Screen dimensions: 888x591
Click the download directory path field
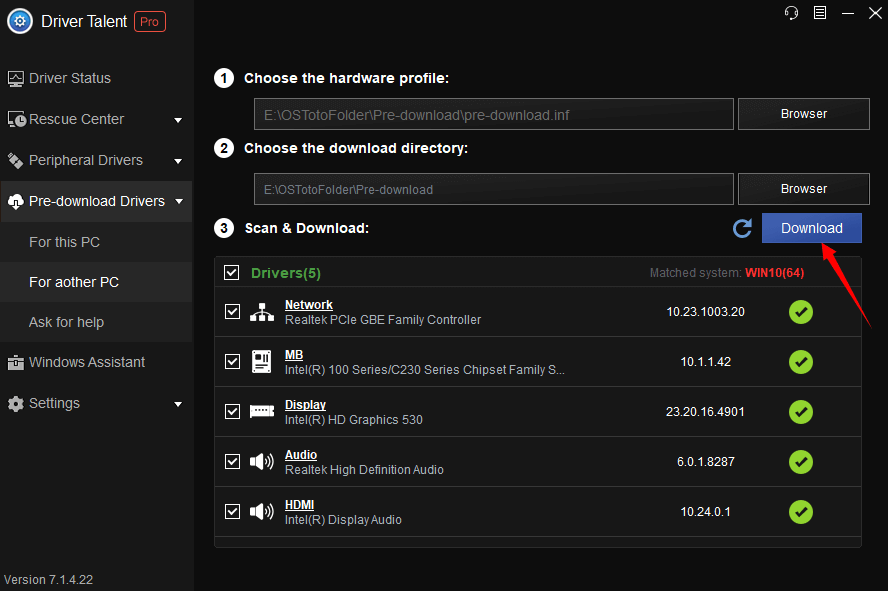coord(494,189)
